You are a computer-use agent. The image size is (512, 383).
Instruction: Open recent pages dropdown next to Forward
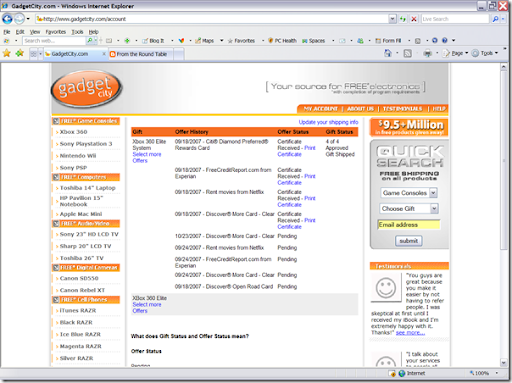coord(28,19)
